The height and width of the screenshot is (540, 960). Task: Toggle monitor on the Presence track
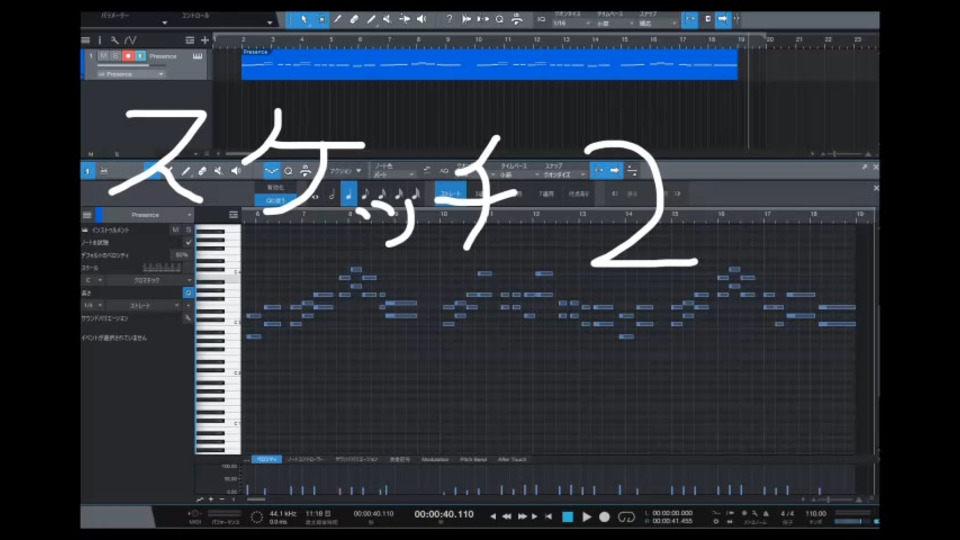[141, 56]
